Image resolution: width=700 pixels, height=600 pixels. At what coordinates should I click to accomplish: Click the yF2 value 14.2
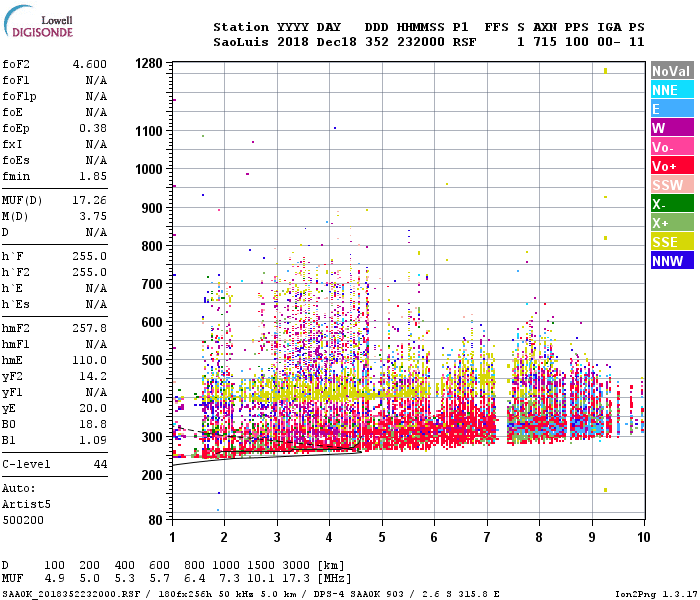tap(93, 376)
